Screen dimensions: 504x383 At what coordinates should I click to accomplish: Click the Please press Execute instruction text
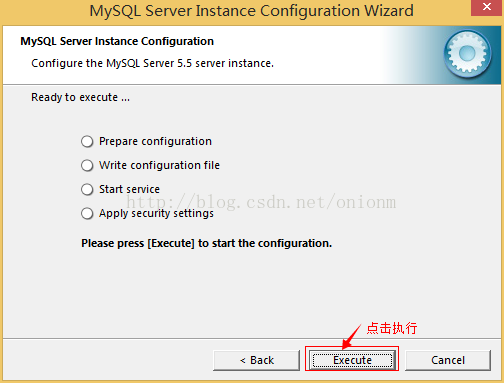[207, 243]
